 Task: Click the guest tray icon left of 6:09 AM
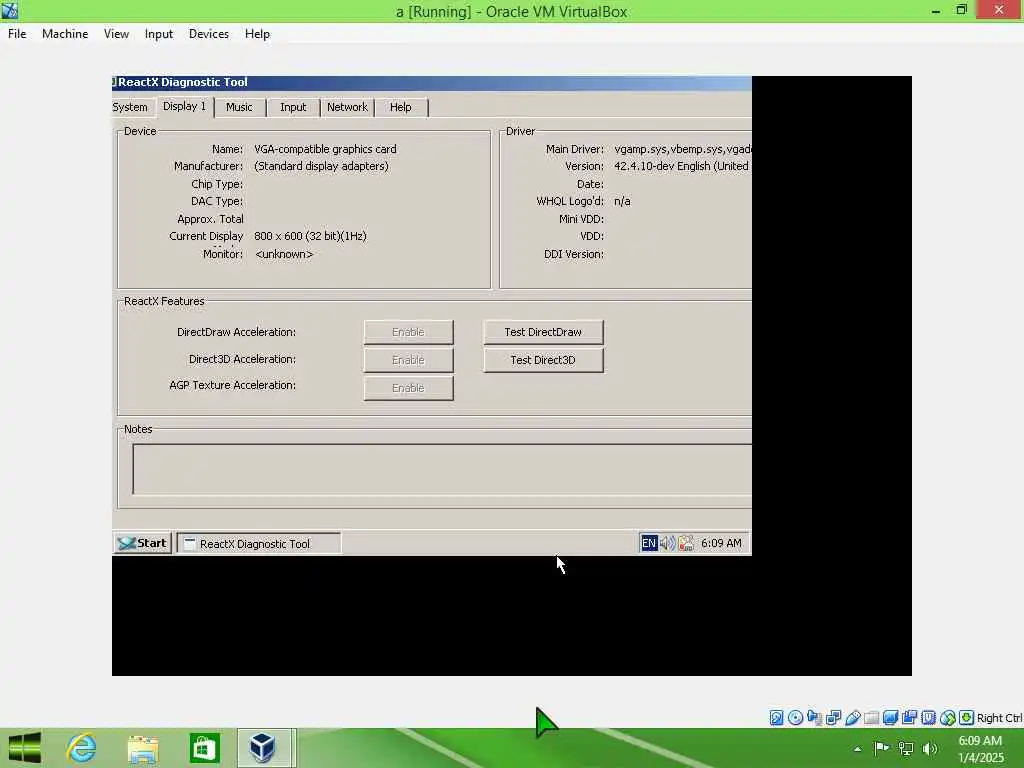tap(686, 543)
